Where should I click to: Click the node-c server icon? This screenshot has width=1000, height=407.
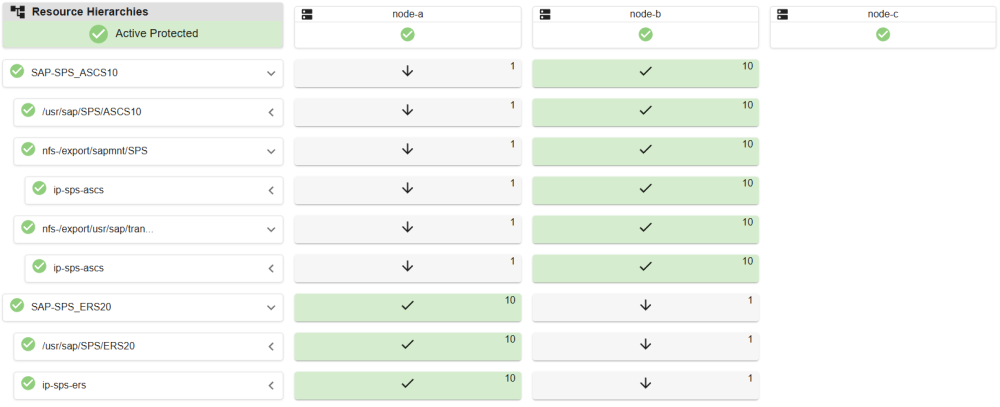point(783,15)
